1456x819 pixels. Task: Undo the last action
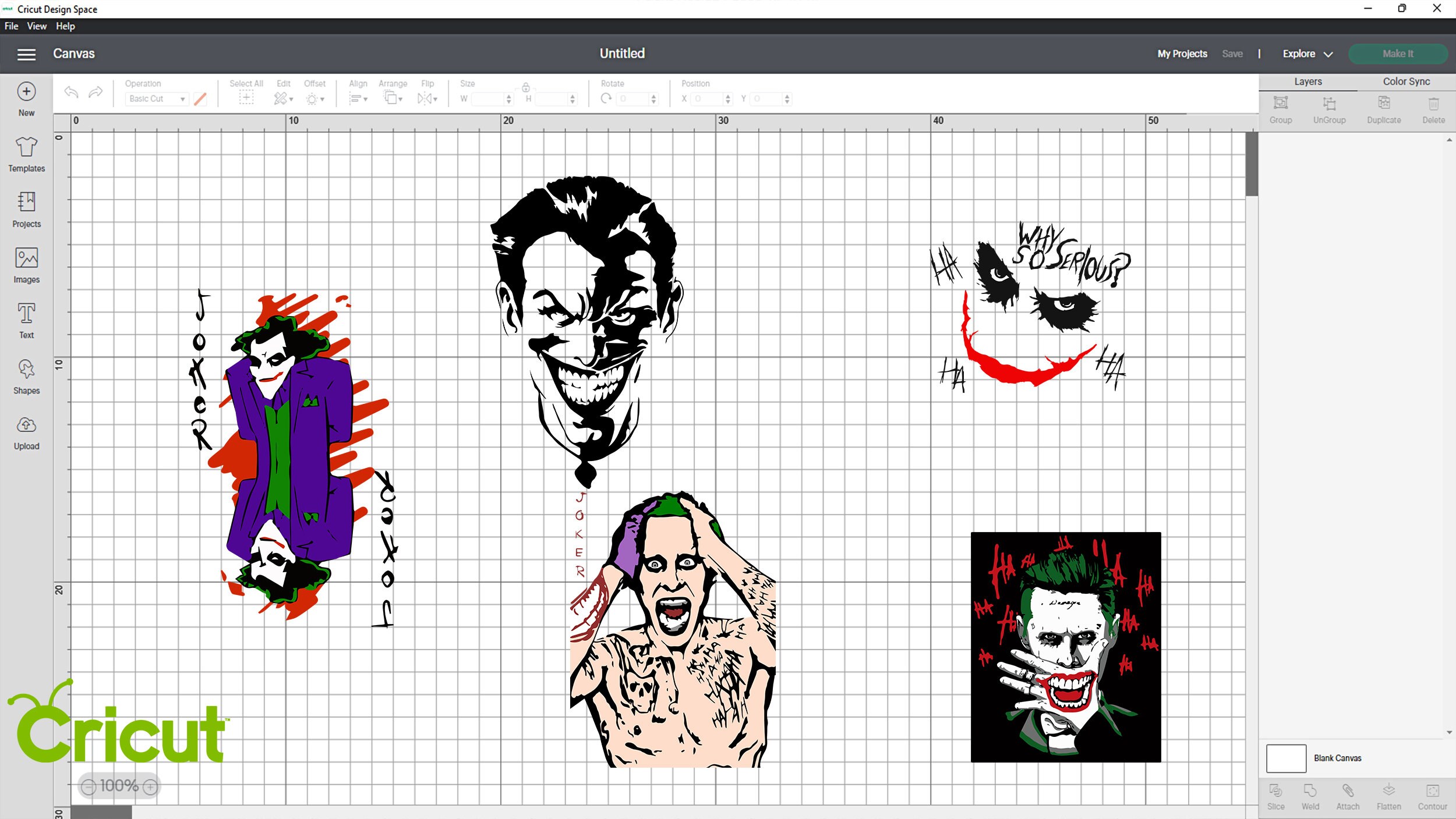tap(71, 92)
